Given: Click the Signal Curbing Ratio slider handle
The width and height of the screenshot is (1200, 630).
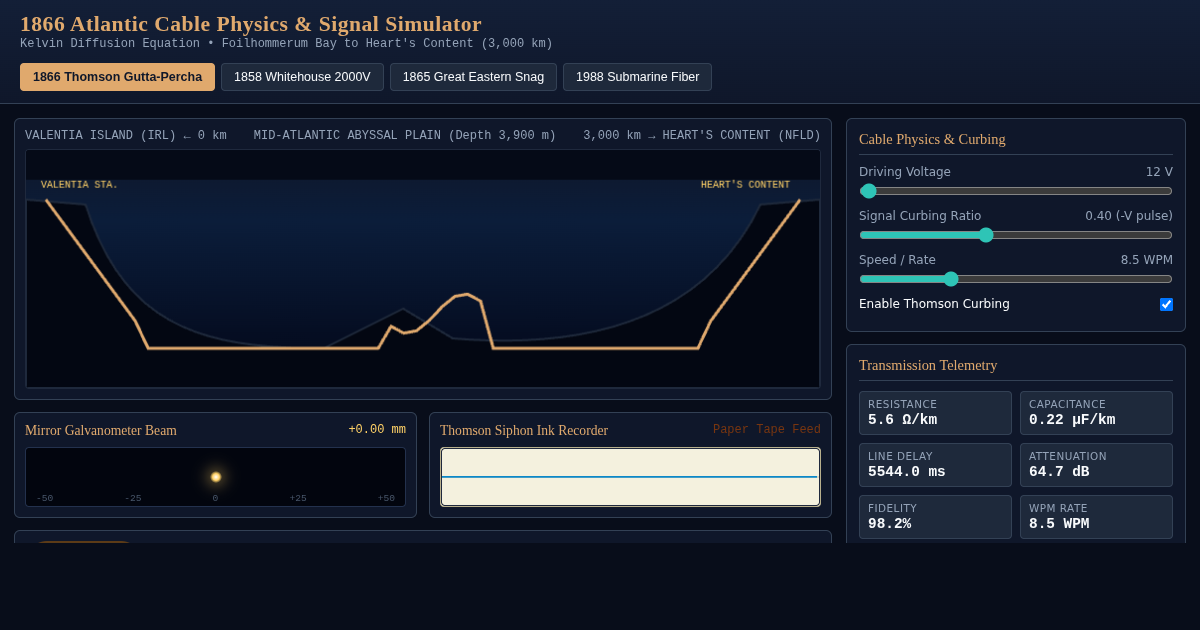Looking at the screenshot, I should 986,235.
